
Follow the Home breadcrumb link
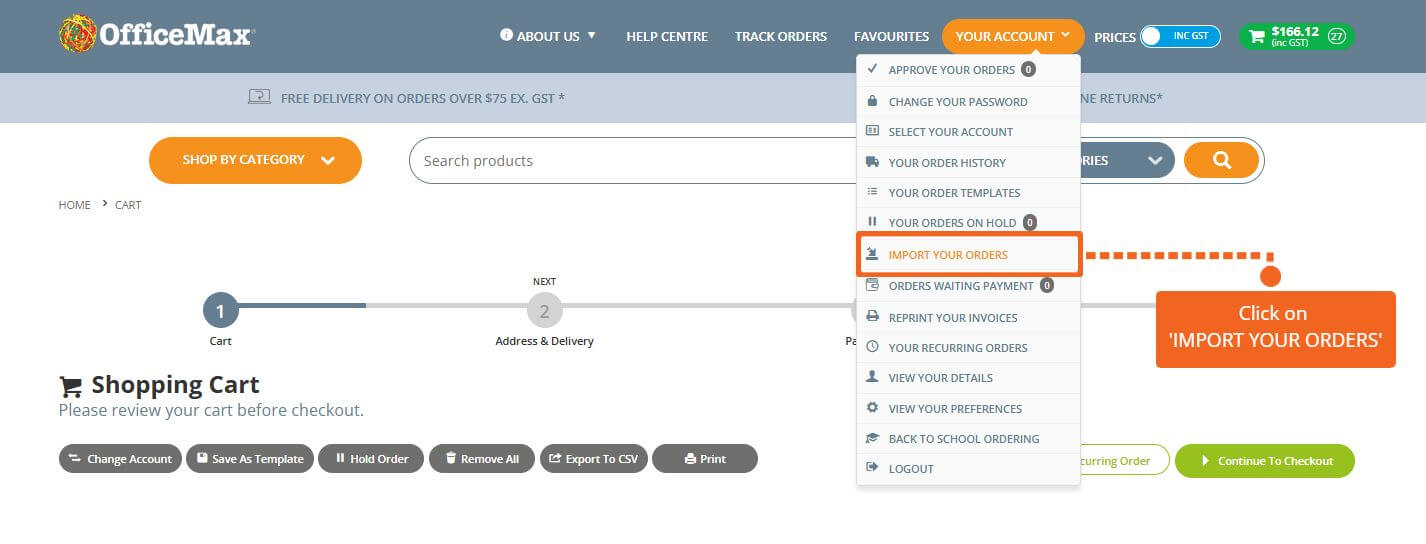(x=75, y=205)
